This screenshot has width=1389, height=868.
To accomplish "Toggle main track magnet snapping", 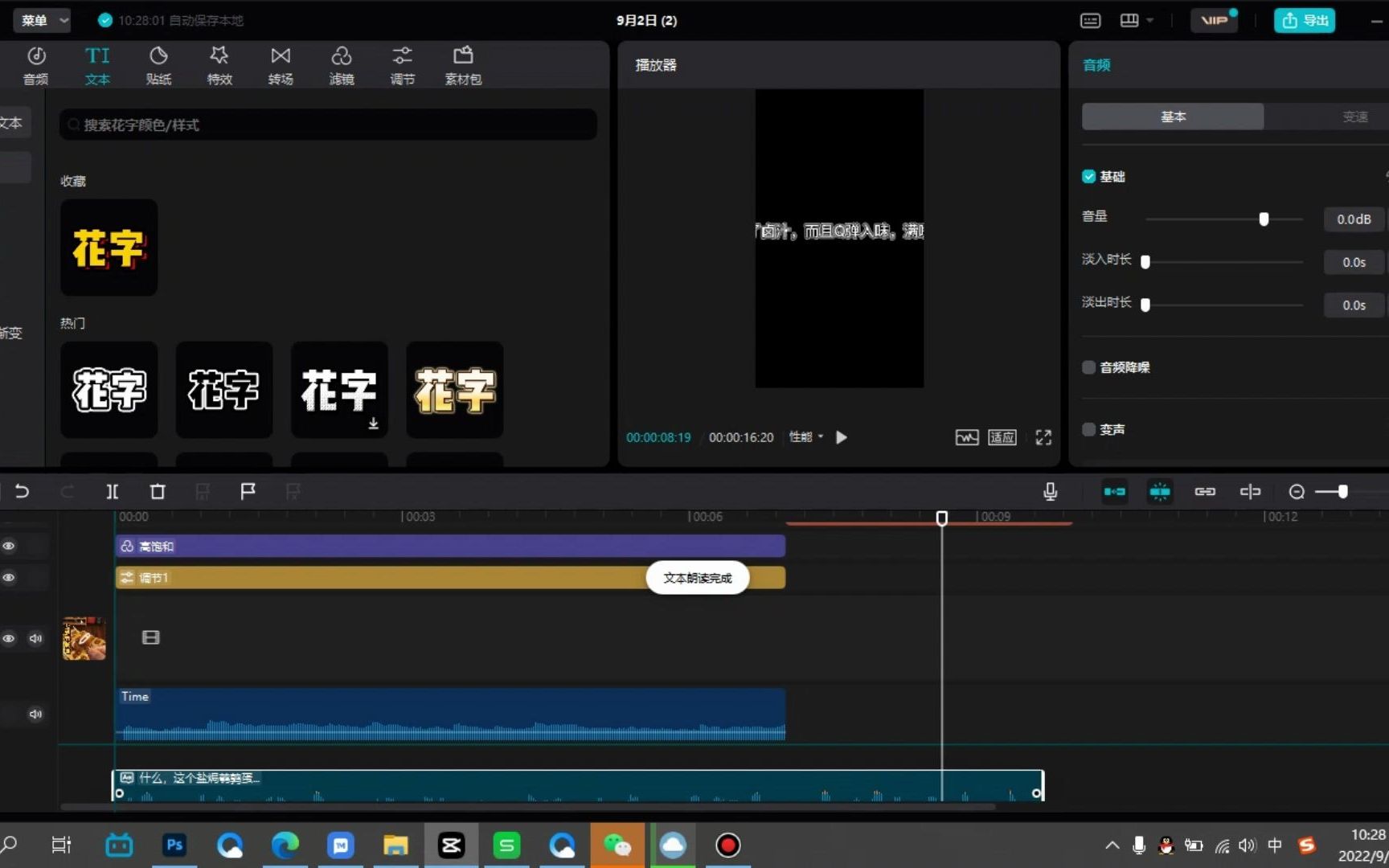I will (x=1115, y=491).
